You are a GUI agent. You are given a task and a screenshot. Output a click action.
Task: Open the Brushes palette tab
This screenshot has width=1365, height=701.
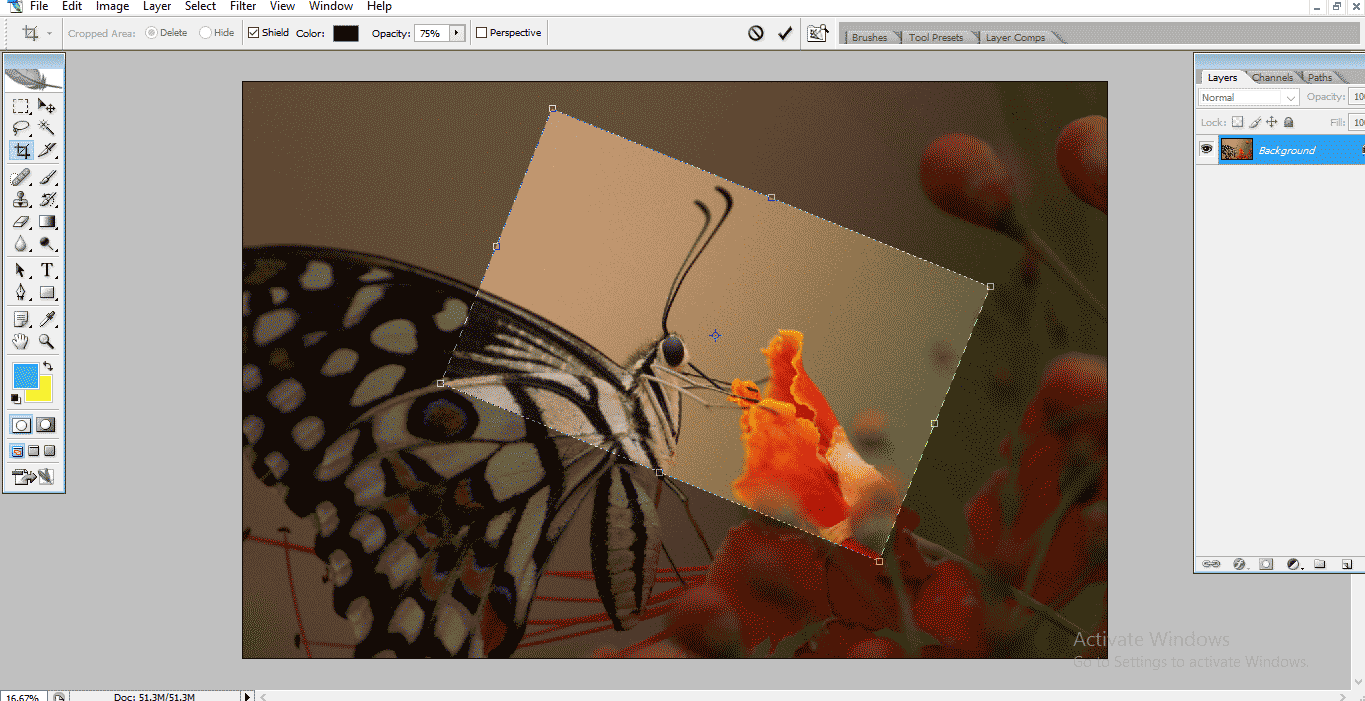(869, 37)
